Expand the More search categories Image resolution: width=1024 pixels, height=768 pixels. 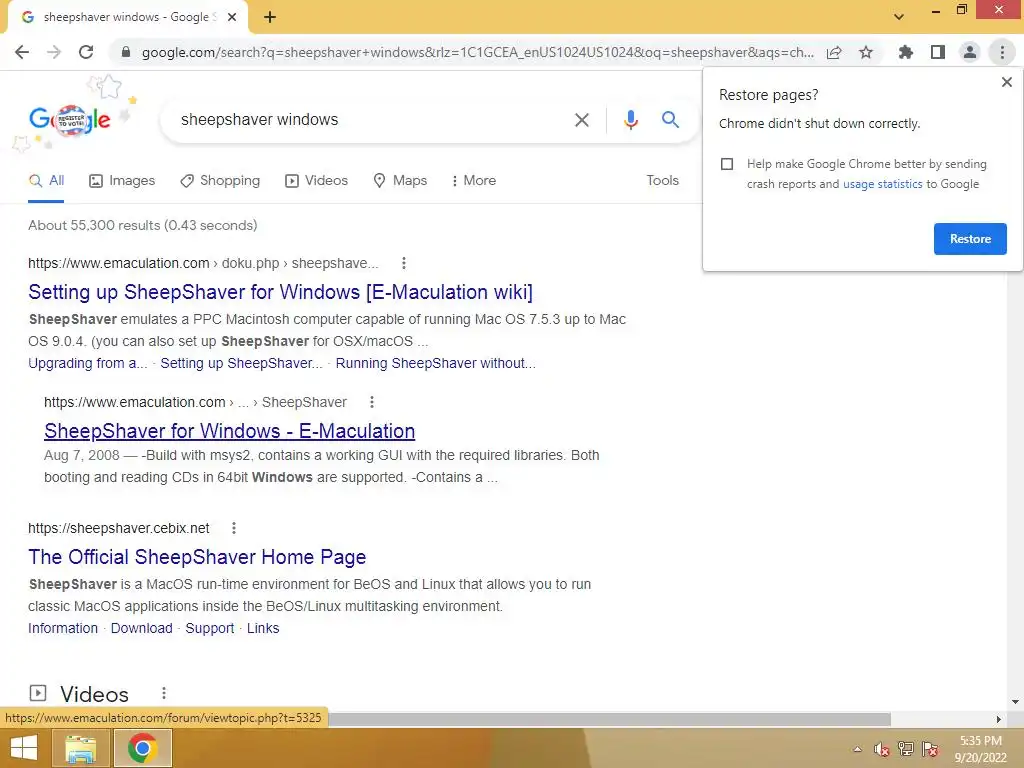474,180
